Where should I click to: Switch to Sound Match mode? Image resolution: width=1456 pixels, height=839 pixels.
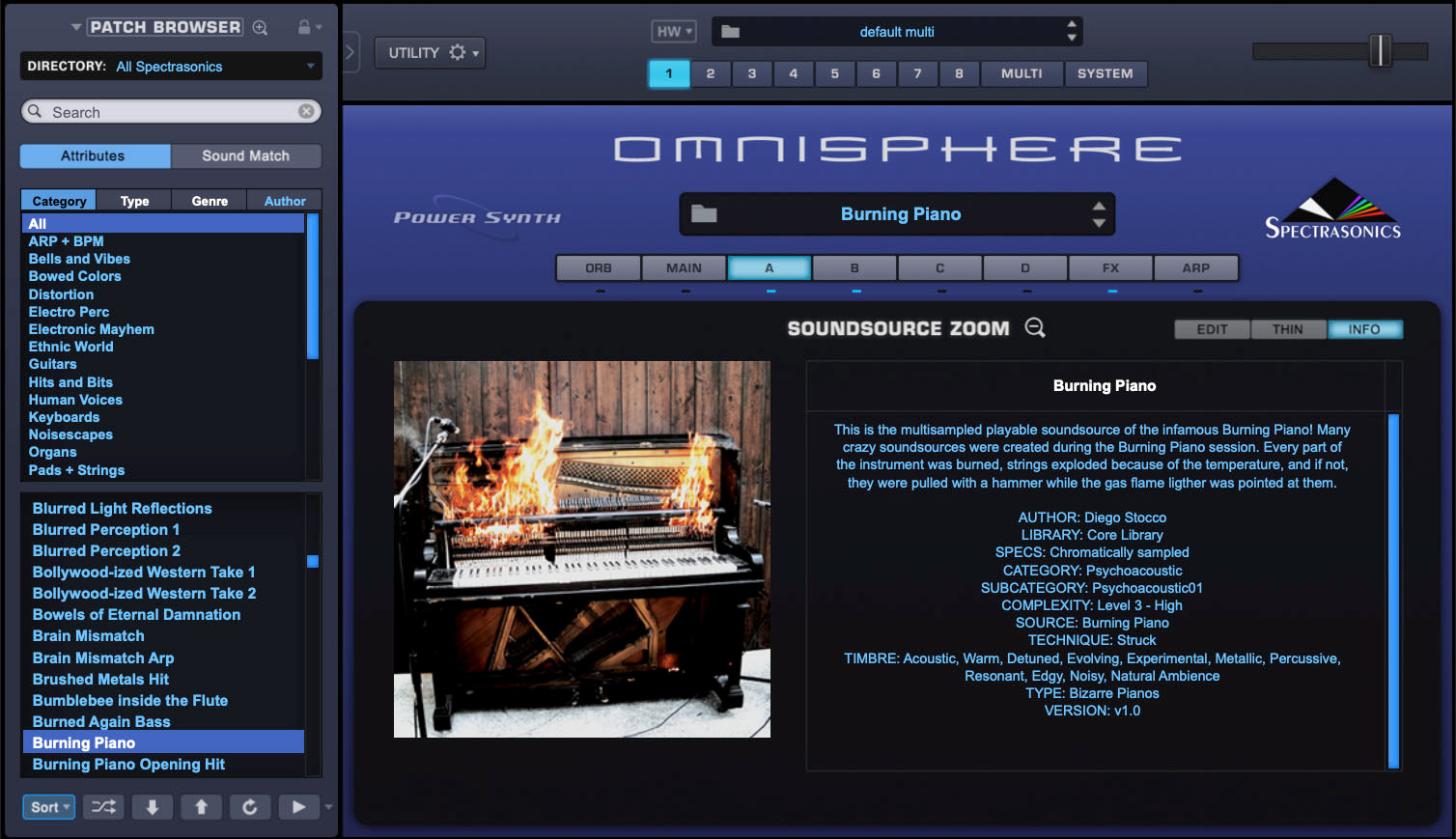point(245,155)
